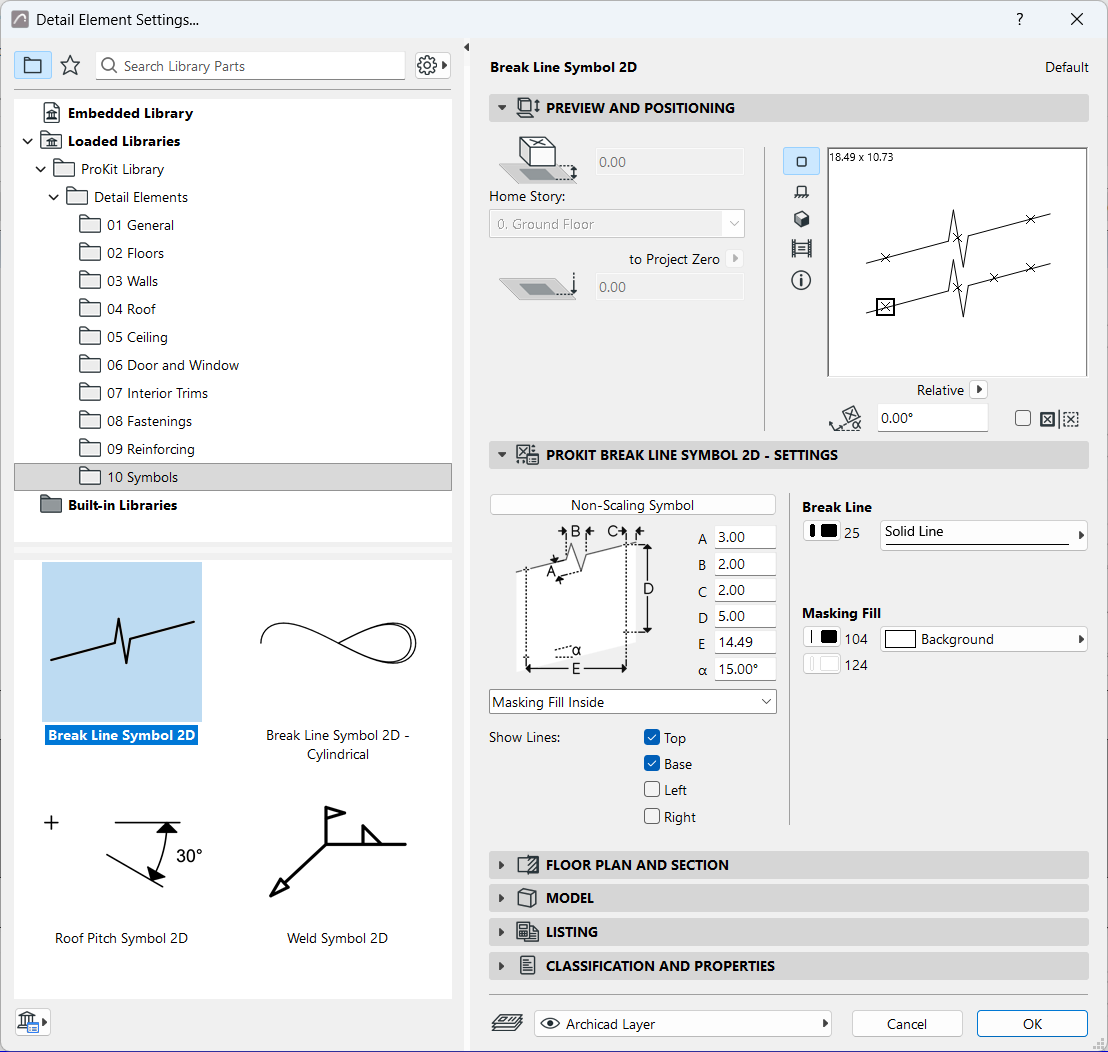This screenshot has height=1052, width=1108.
Task: Click the dashed mirror symbol icon
Action: (x=1071, y=419)
